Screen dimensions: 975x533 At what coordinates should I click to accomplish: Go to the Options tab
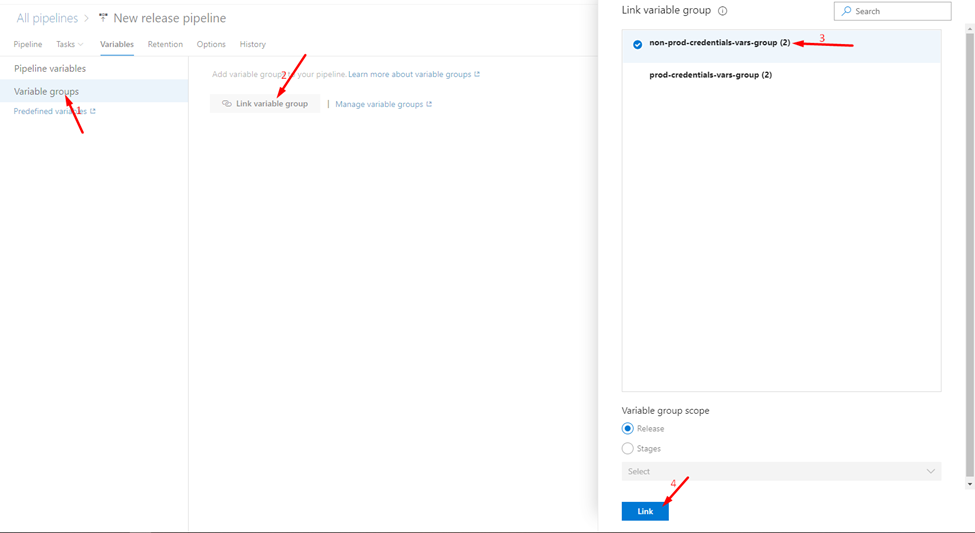pyautogui.click(x=211, y=44)
